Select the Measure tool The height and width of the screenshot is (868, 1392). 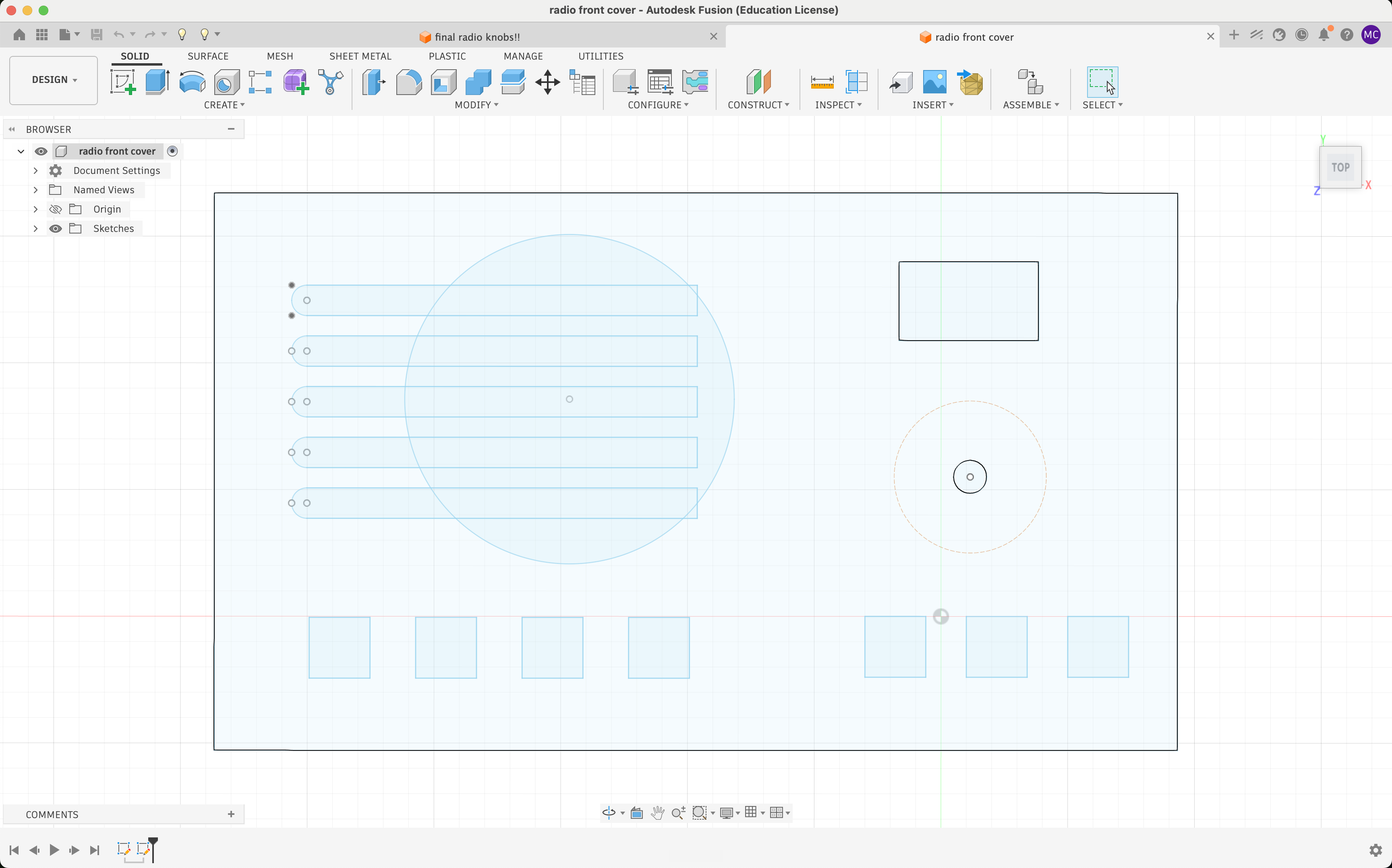(x=822, y=82)
